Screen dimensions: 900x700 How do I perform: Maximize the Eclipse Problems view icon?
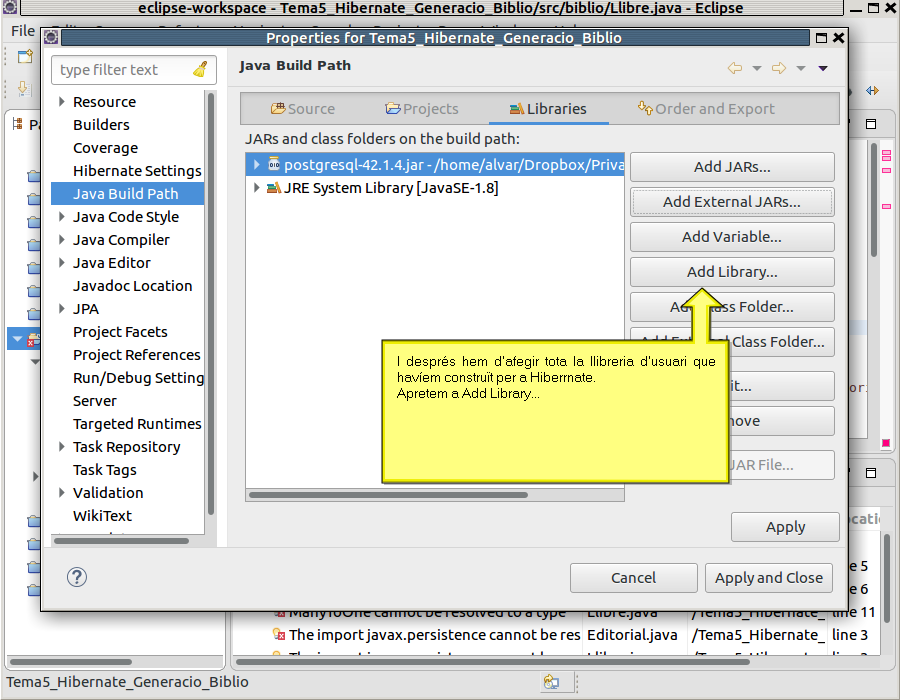tap(871, 473)
